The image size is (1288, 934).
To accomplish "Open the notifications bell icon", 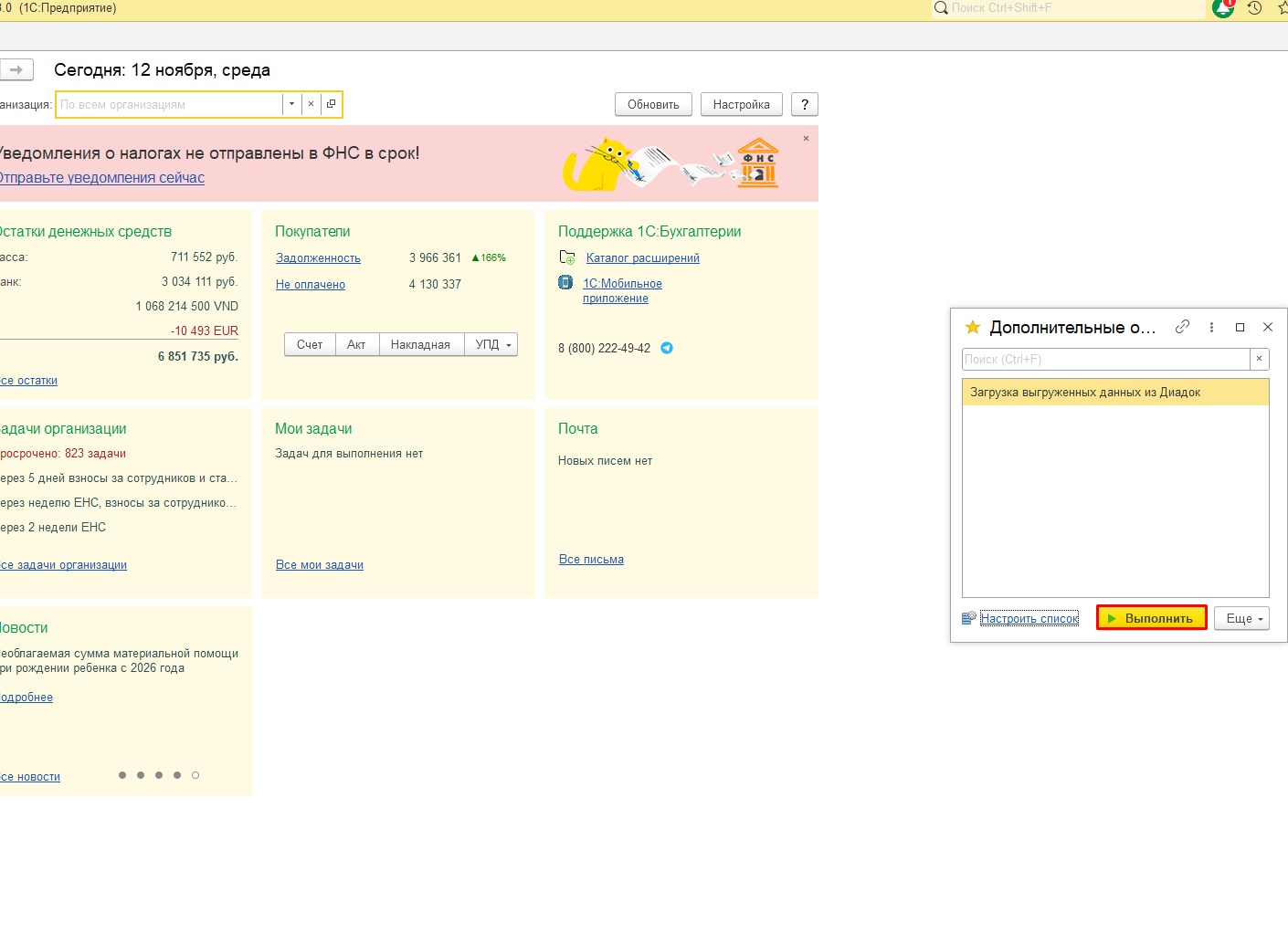I will (x=1223, y=8).
